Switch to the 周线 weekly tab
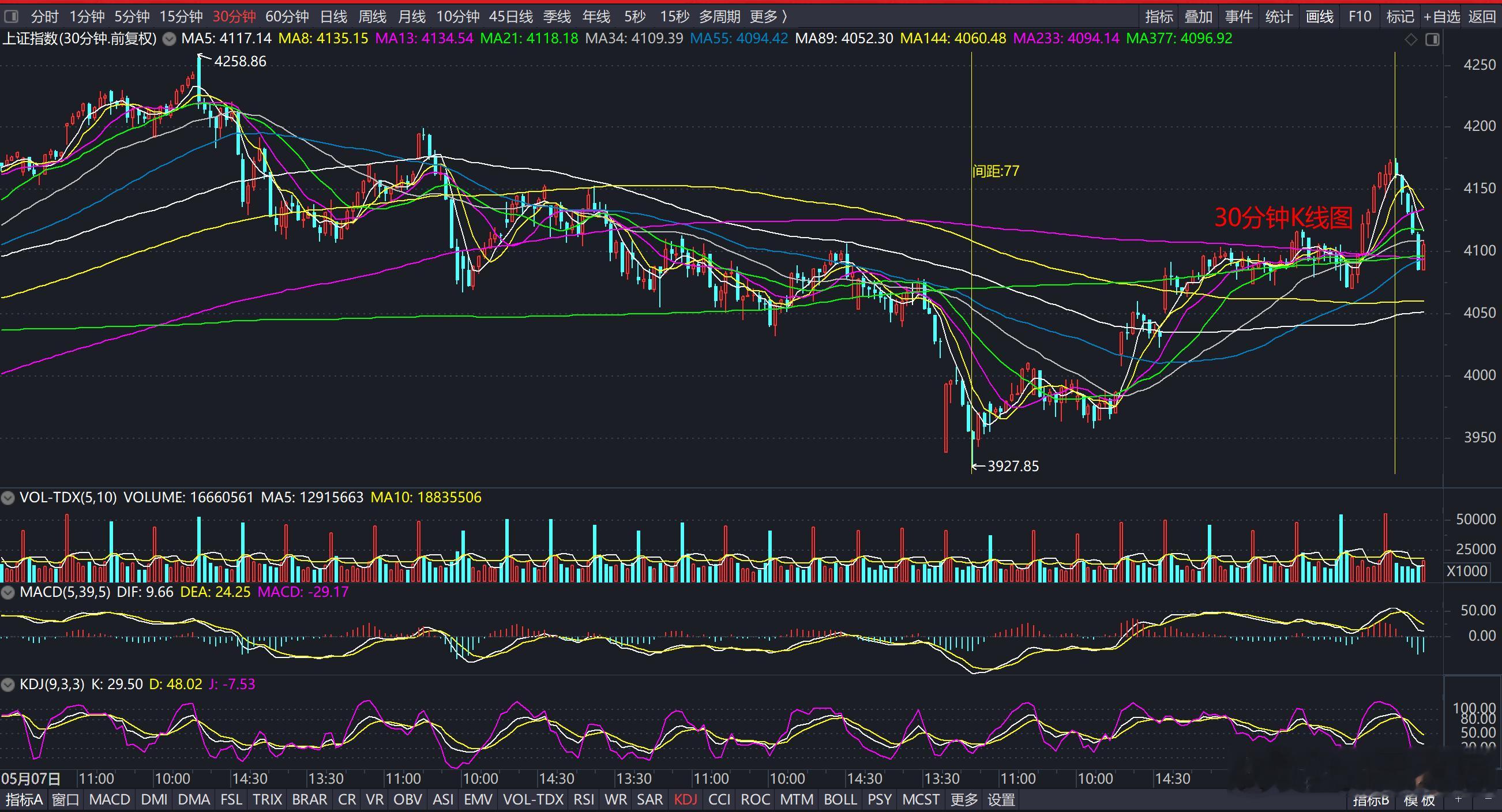Screen dimensions: 1502x812 372,16
